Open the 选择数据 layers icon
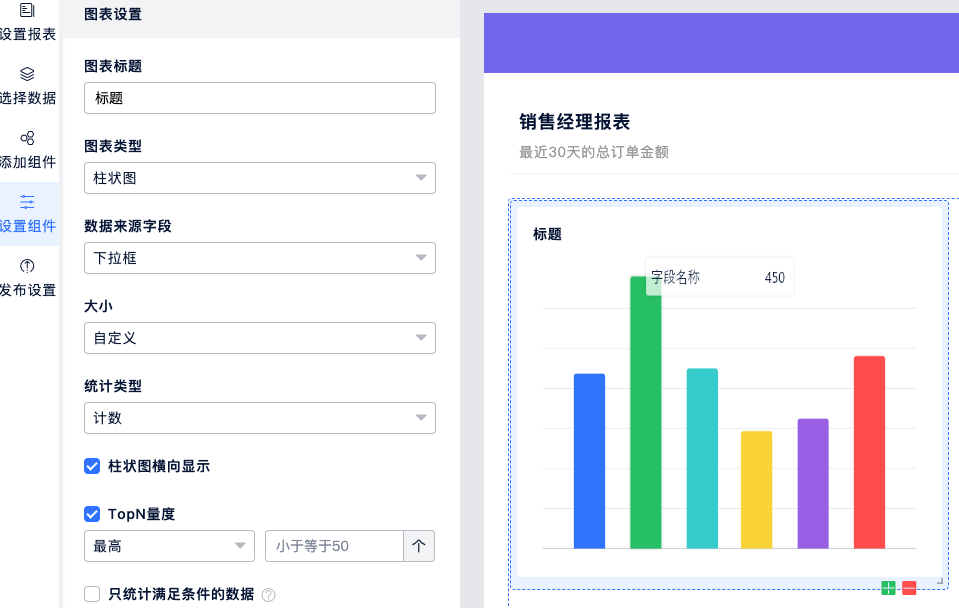Image resolution: width=959 pixels, height=608 pixels. point(27,74)
